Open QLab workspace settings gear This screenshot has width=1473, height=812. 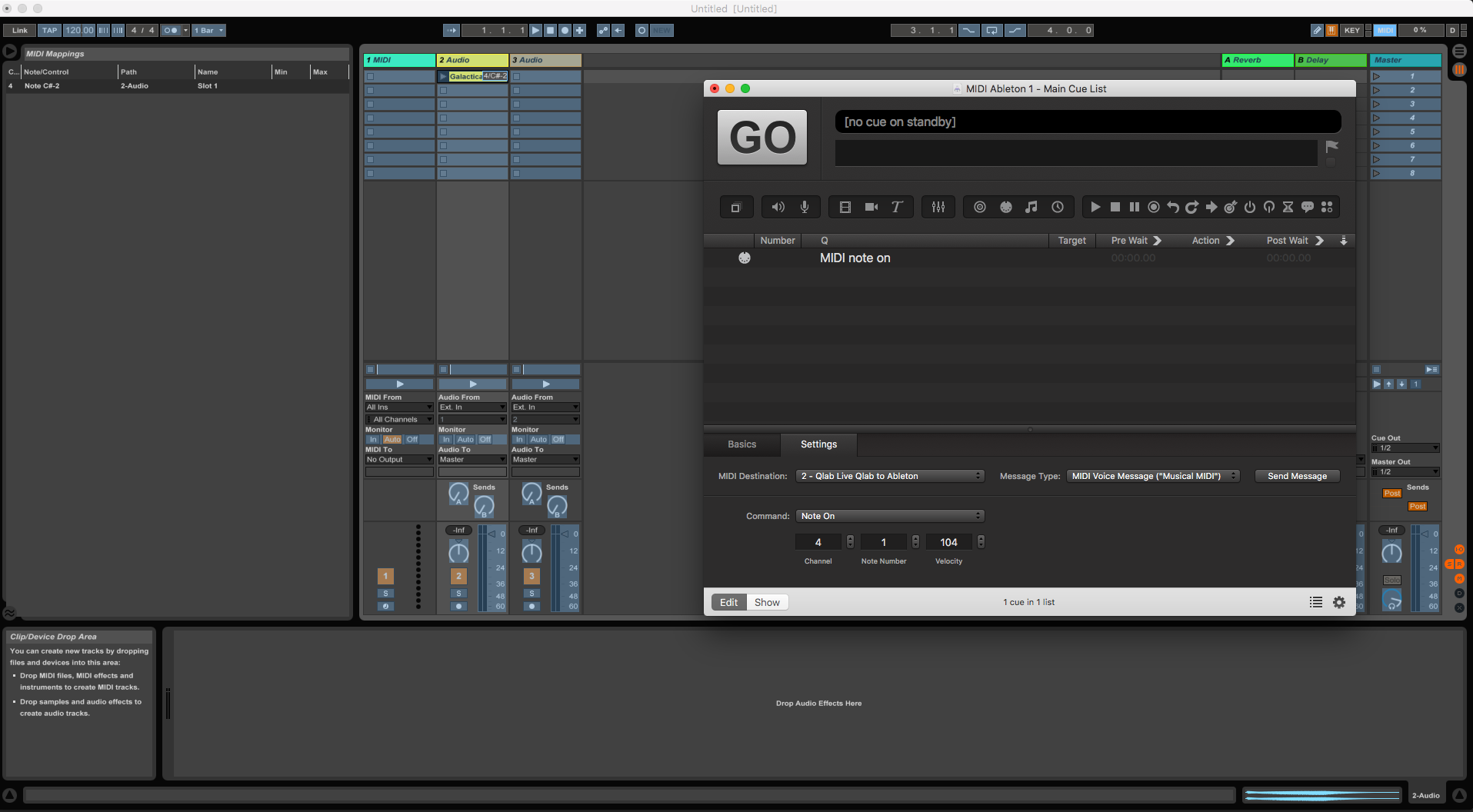1339,602
